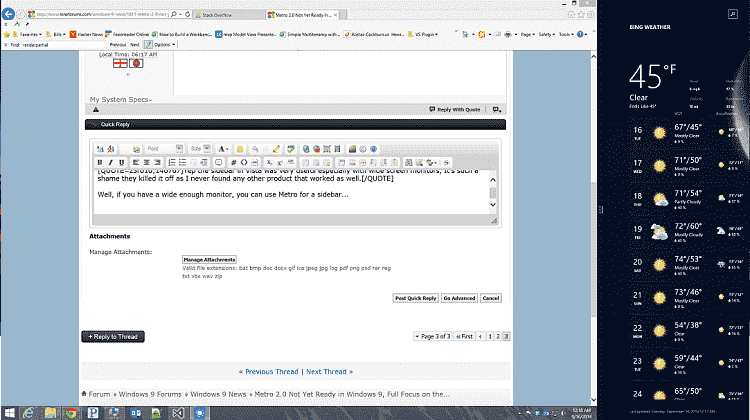Viewport: 750px width, 420px height.
Task: Open VS Plugin bookmarks folder
Action: tap(423, 34)
